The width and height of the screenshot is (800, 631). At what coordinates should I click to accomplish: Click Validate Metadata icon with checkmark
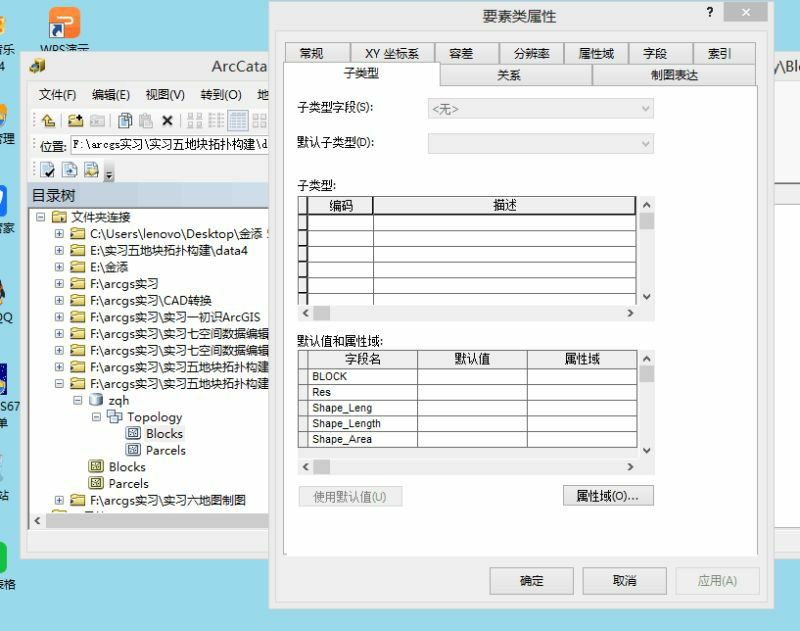click(48, 169)
